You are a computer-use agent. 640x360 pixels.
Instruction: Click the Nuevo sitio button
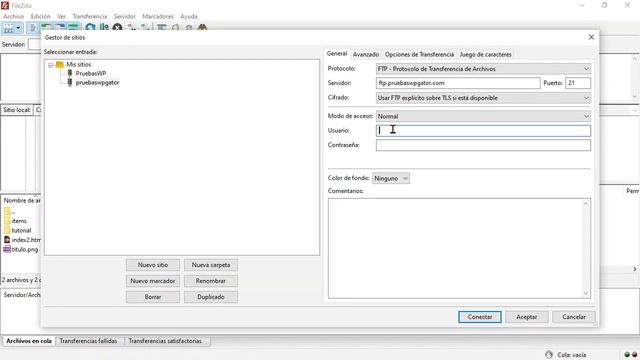tap(153, 265)
